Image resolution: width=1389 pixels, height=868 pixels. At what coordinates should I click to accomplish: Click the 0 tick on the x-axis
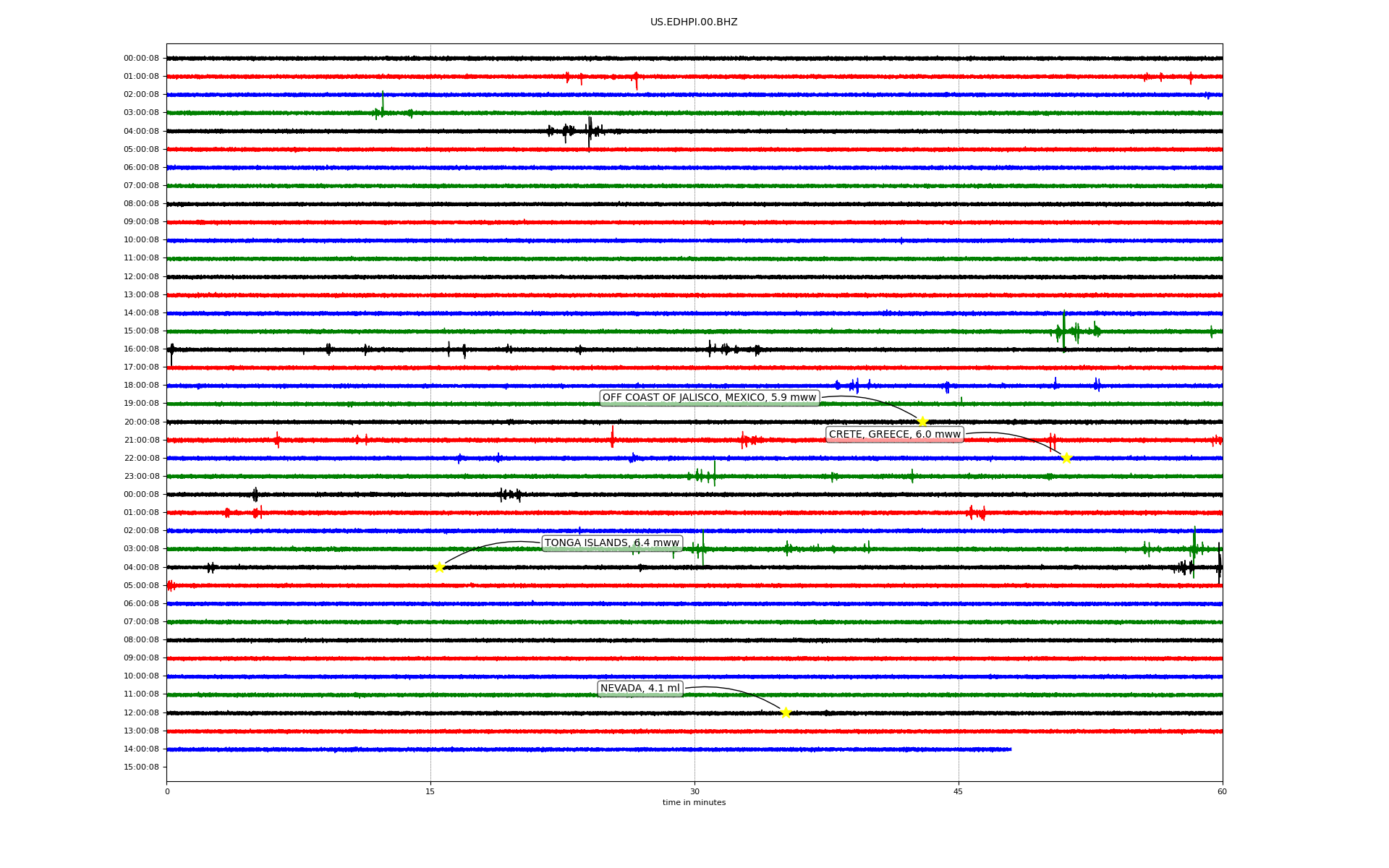tap(167, 792)
